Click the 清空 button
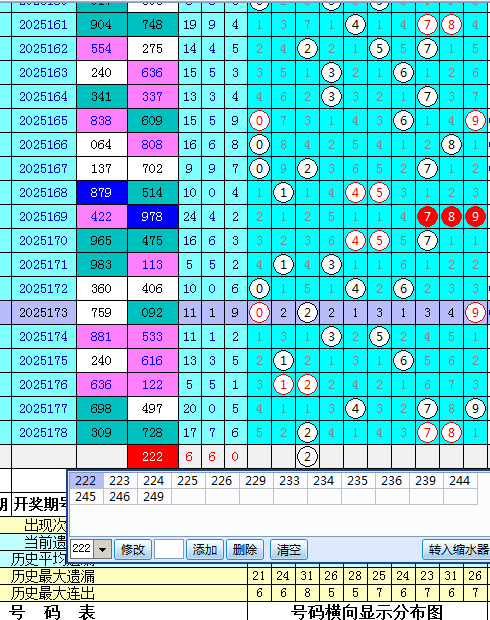 click(289, 550)
